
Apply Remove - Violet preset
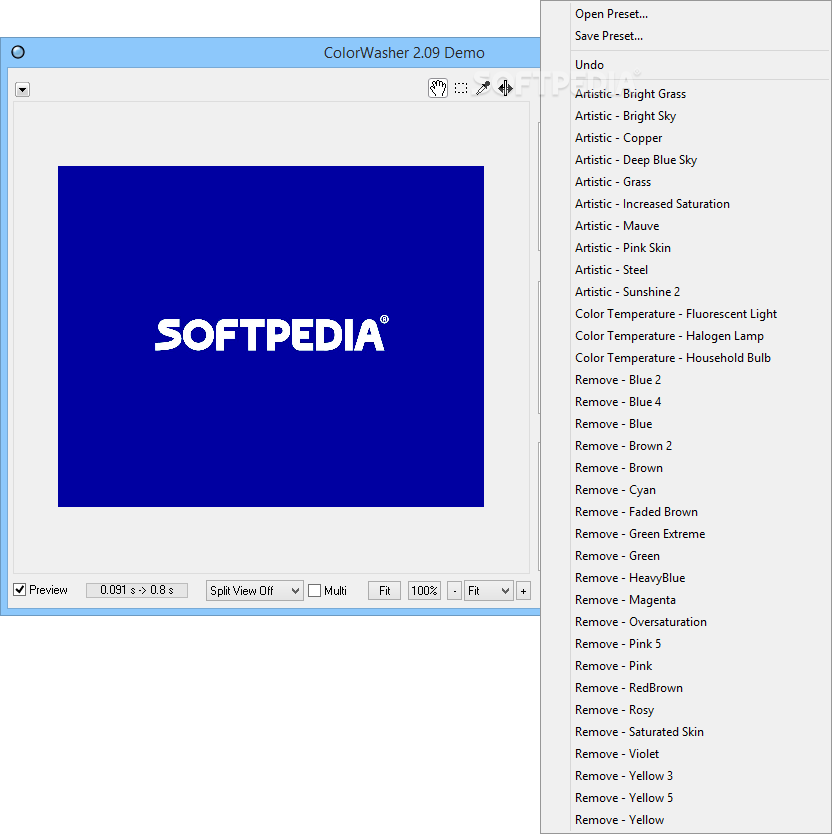(685, 754)
